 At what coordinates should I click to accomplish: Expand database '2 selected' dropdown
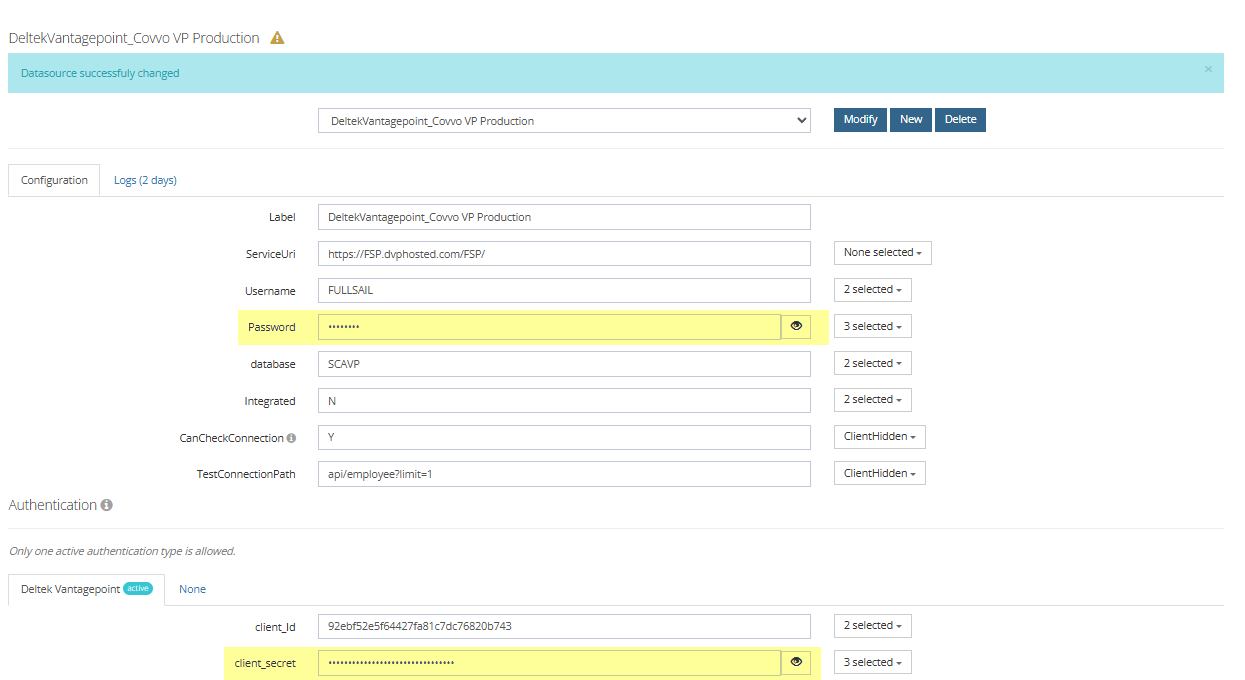point(872,363)
